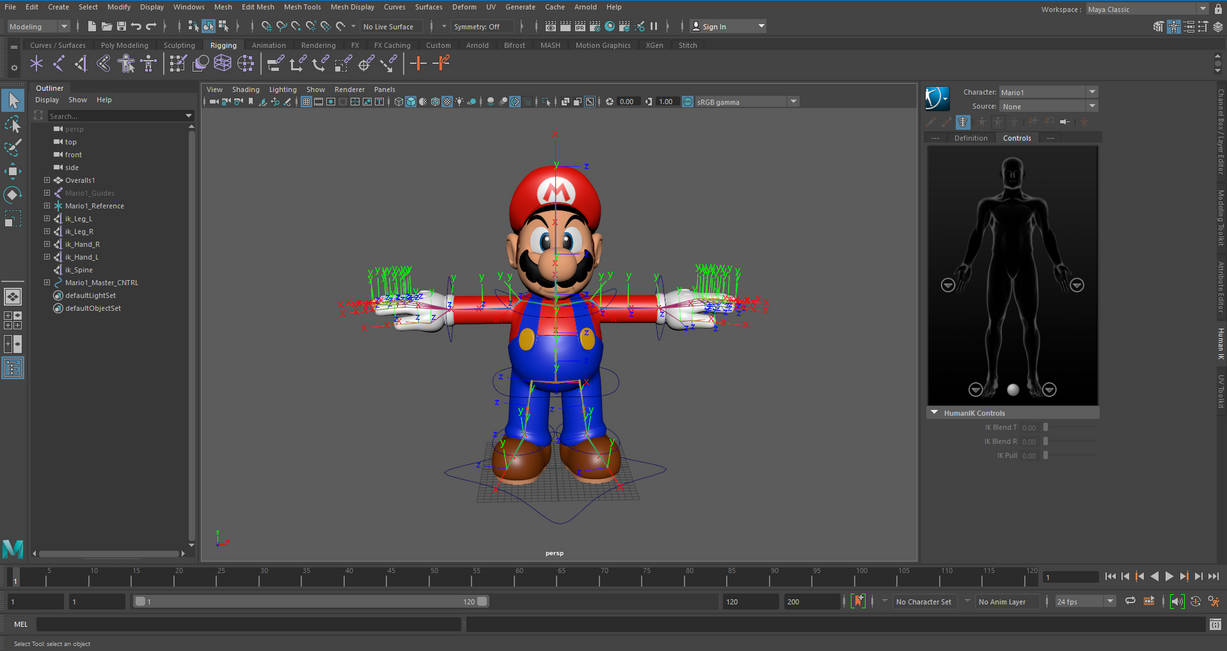Screen dimensions: 1227x651
Task: Open the Source None dropdown
Action: click(x=1048, y=106)
